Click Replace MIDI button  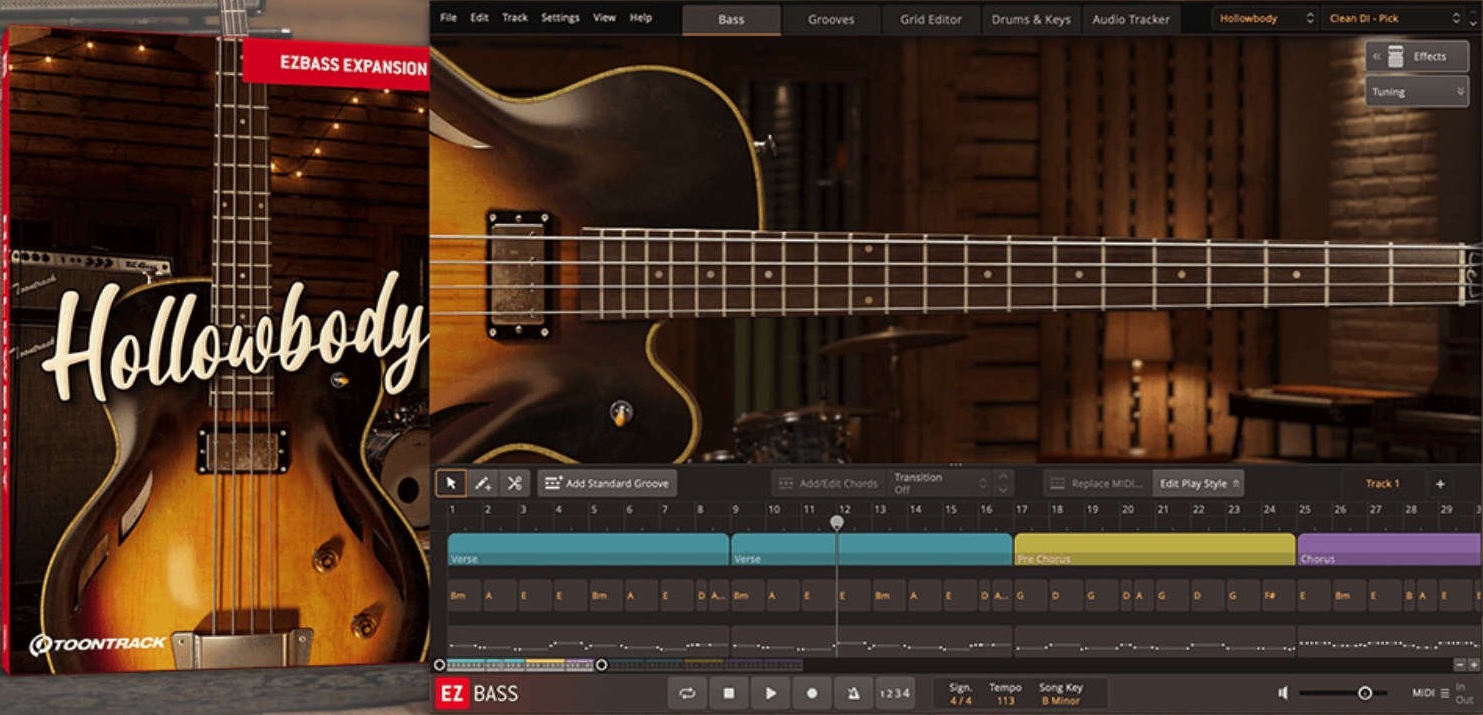click(1097, 484)
